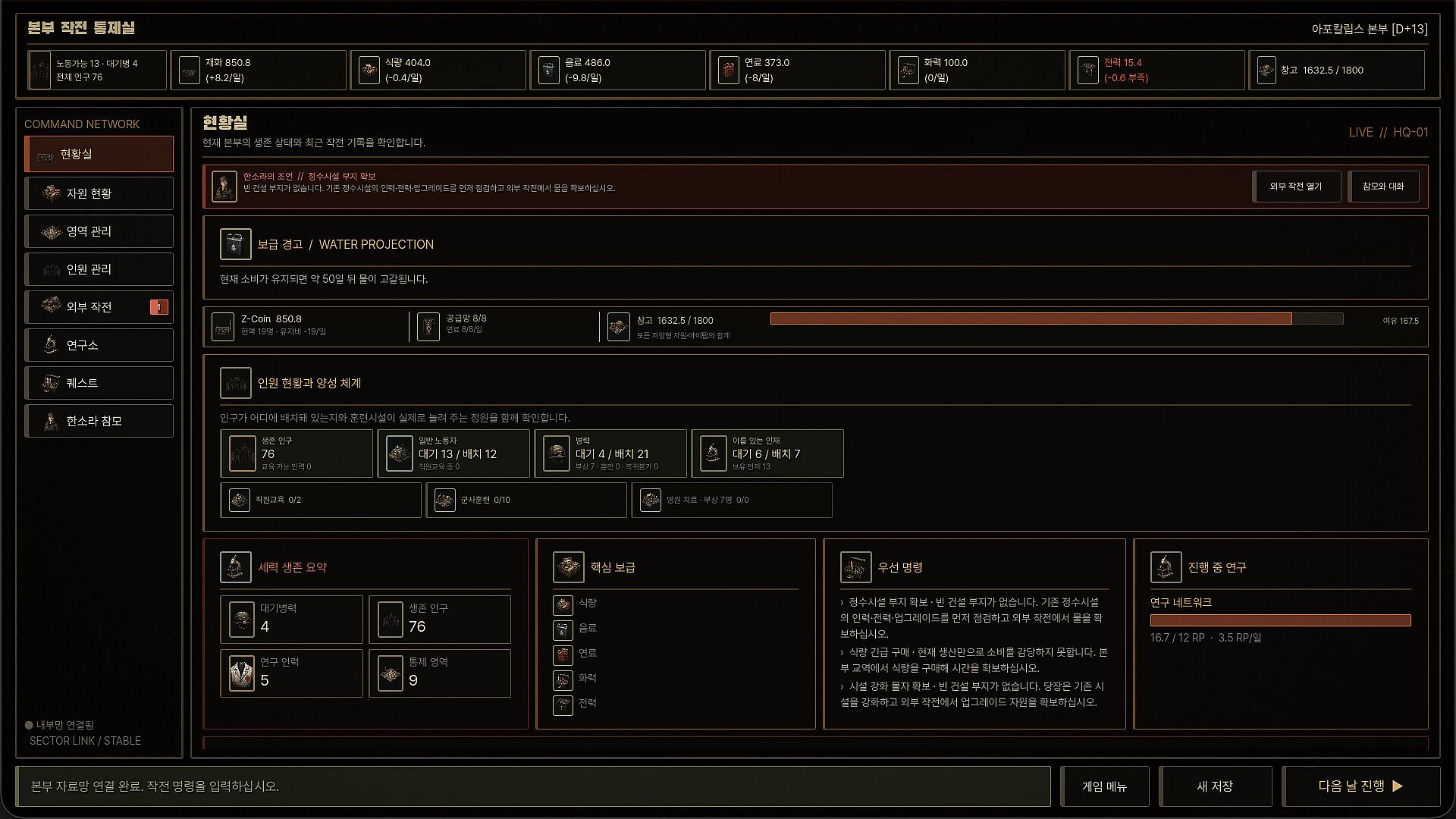
Task: Click the 내부망 연결됨 status indicator
Action: [x=60, y=725]
